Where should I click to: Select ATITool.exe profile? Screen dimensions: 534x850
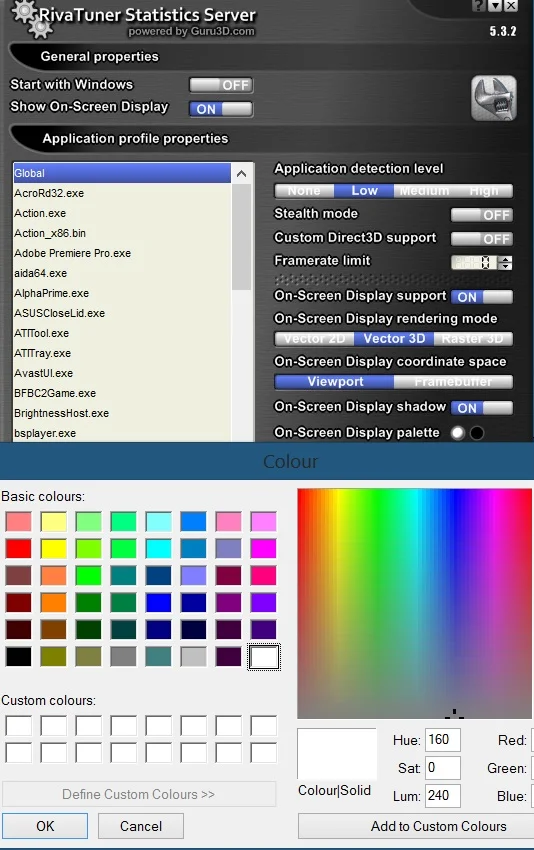tap(122, 333)
